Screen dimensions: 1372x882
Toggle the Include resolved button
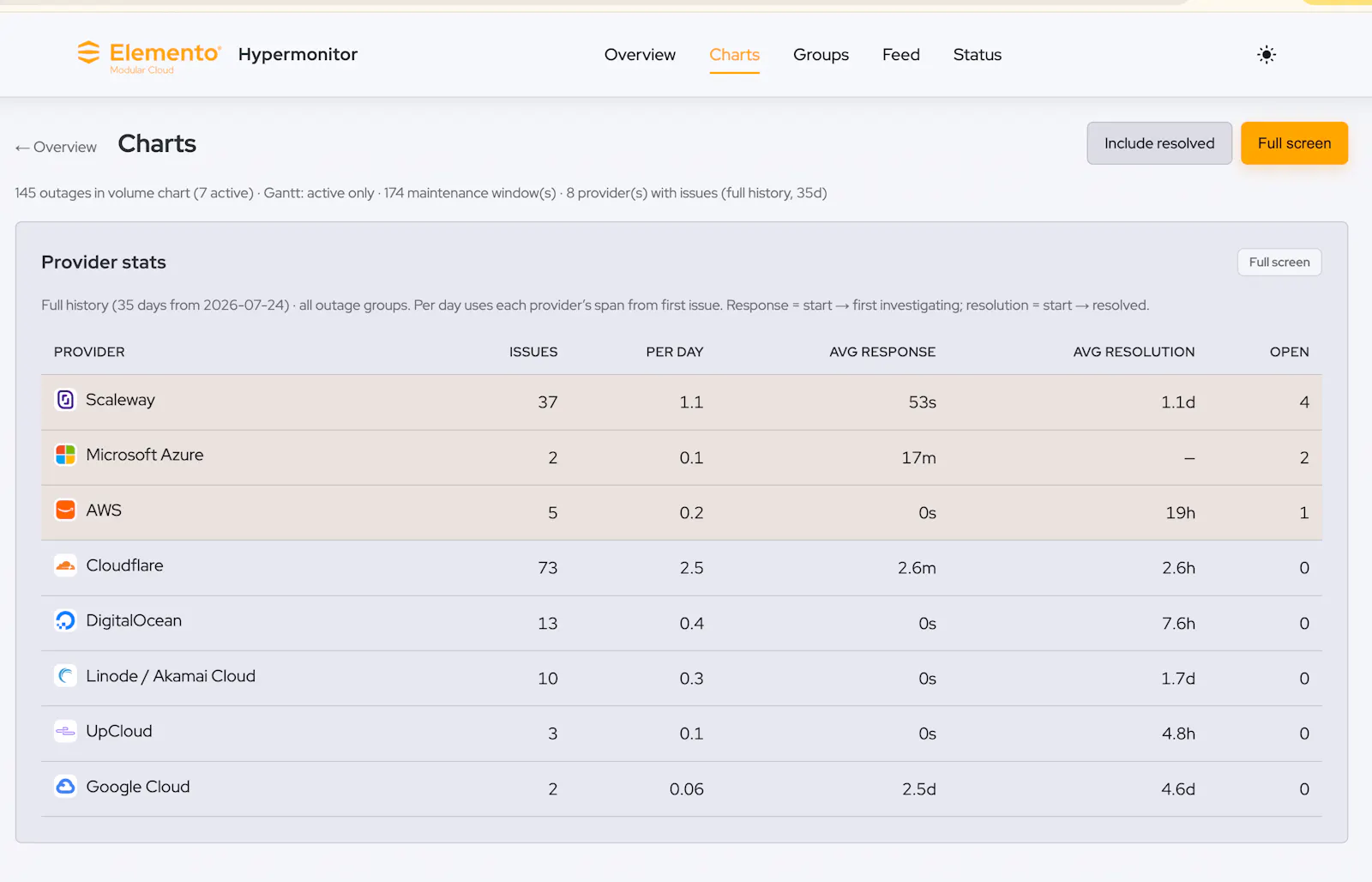tap(1159, 143)
